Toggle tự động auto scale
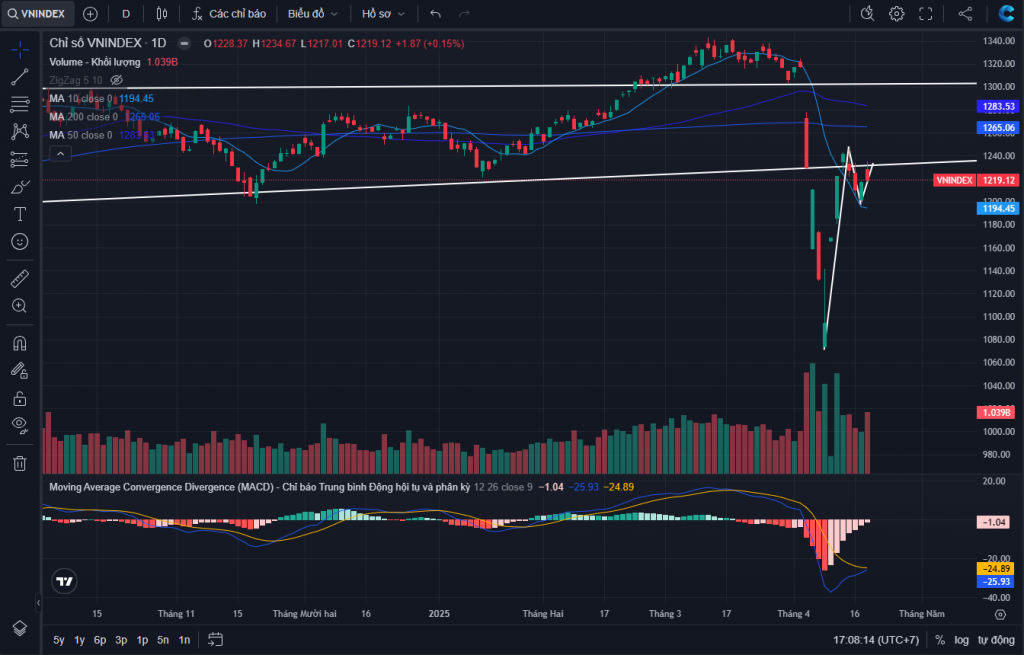 [996, 640]
